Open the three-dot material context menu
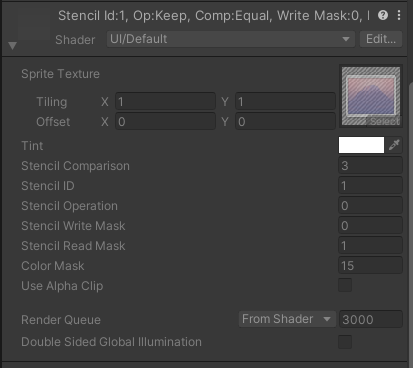The image size is (413, 368). 399,15
